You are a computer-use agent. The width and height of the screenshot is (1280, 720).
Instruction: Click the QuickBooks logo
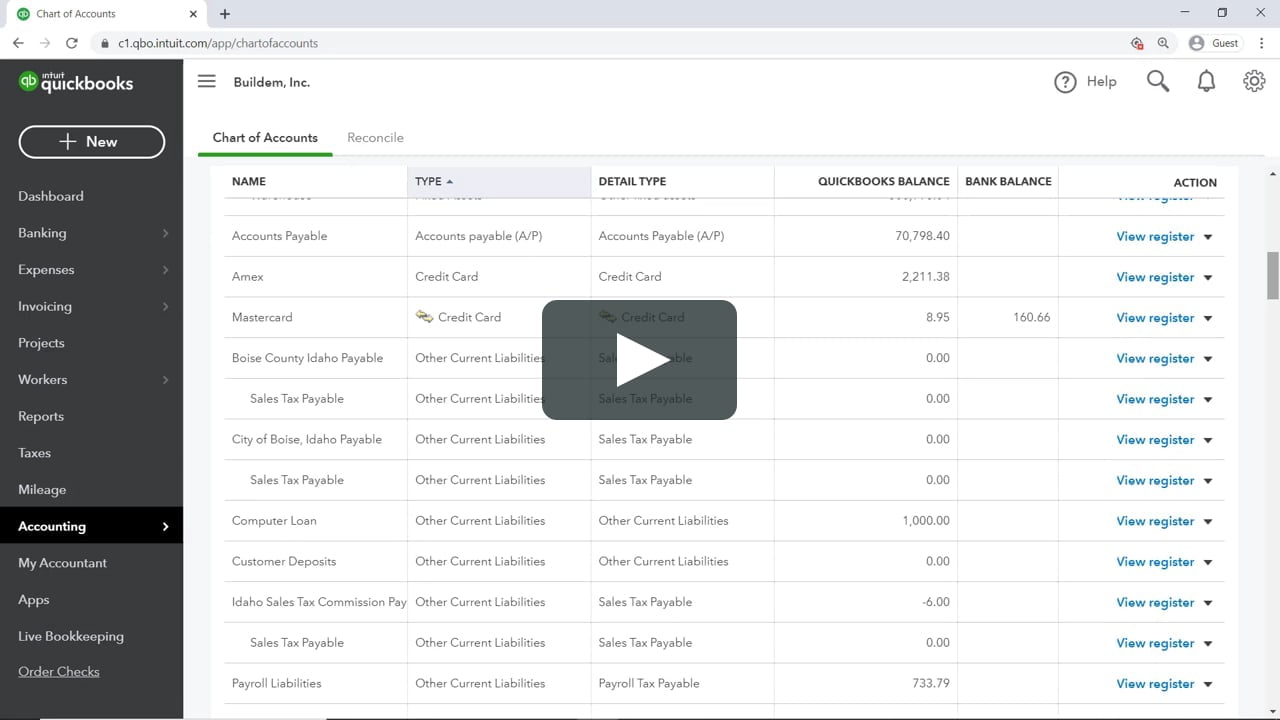click(x=76, y=82)
